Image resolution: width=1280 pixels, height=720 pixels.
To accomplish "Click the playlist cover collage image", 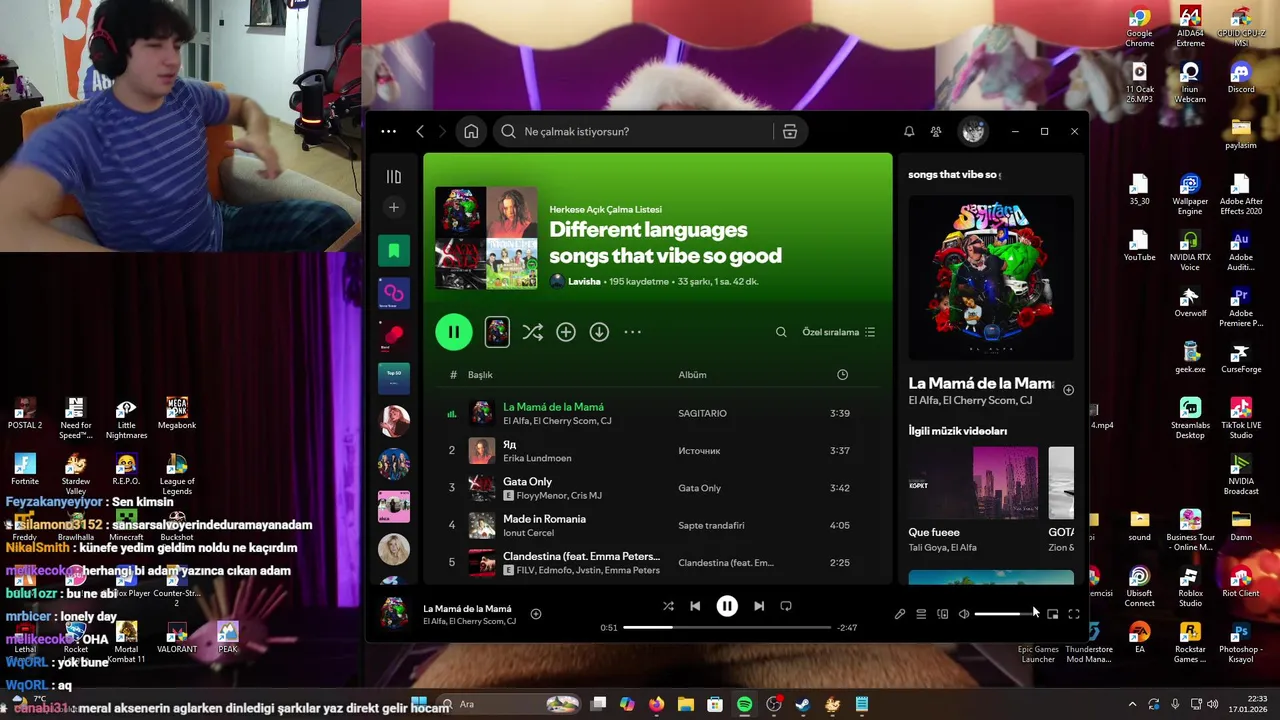I will point(486,239).
